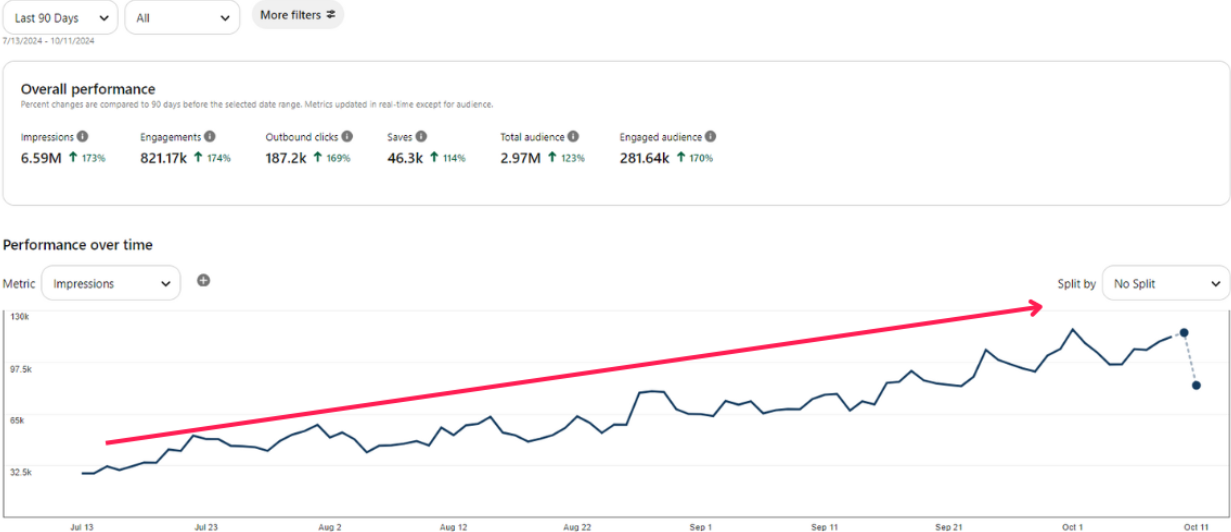Click the 821.17k engagements value
1231x532 pixels.
click(163, 158)
